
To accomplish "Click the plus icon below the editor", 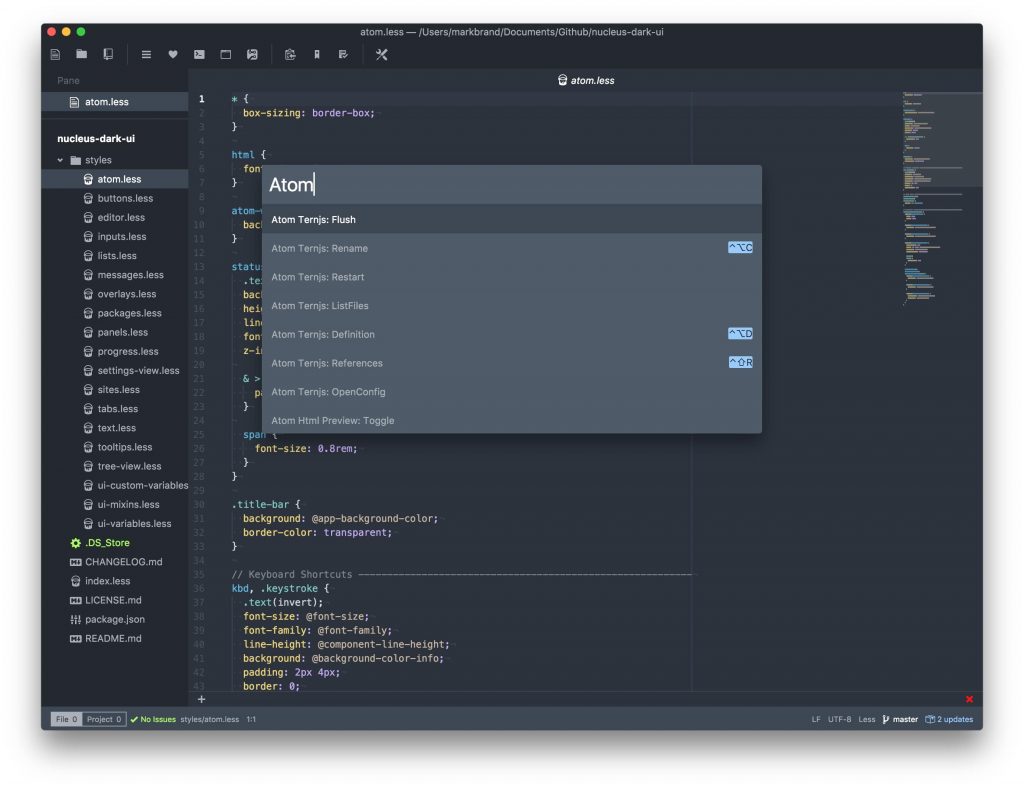I will click(201, 699).
